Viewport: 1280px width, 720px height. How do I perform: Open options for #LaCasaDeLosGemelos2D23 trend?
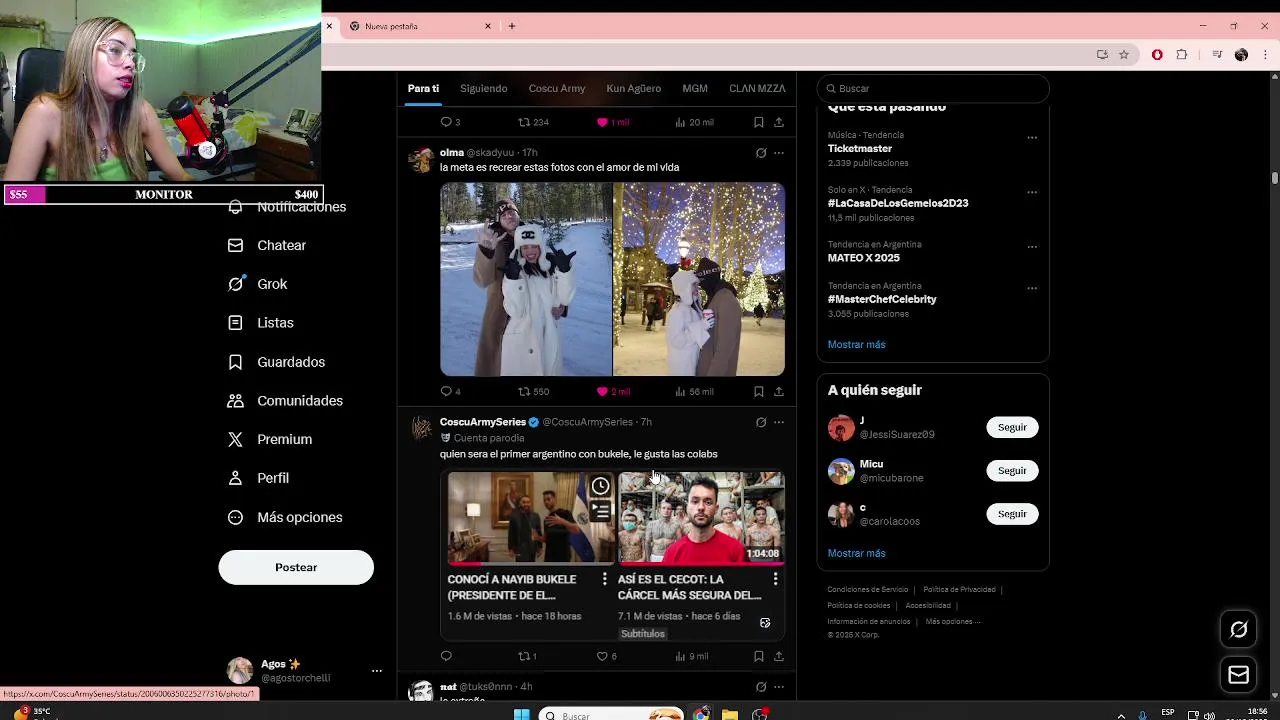(x=1032, y=192)
